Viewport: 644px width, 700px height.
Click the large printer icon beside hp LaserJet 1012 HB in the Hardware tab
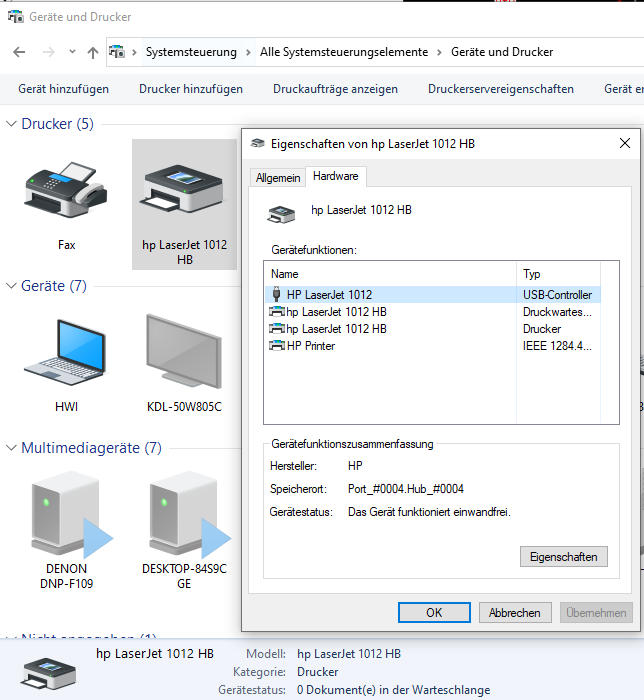[x=281, y=214]
